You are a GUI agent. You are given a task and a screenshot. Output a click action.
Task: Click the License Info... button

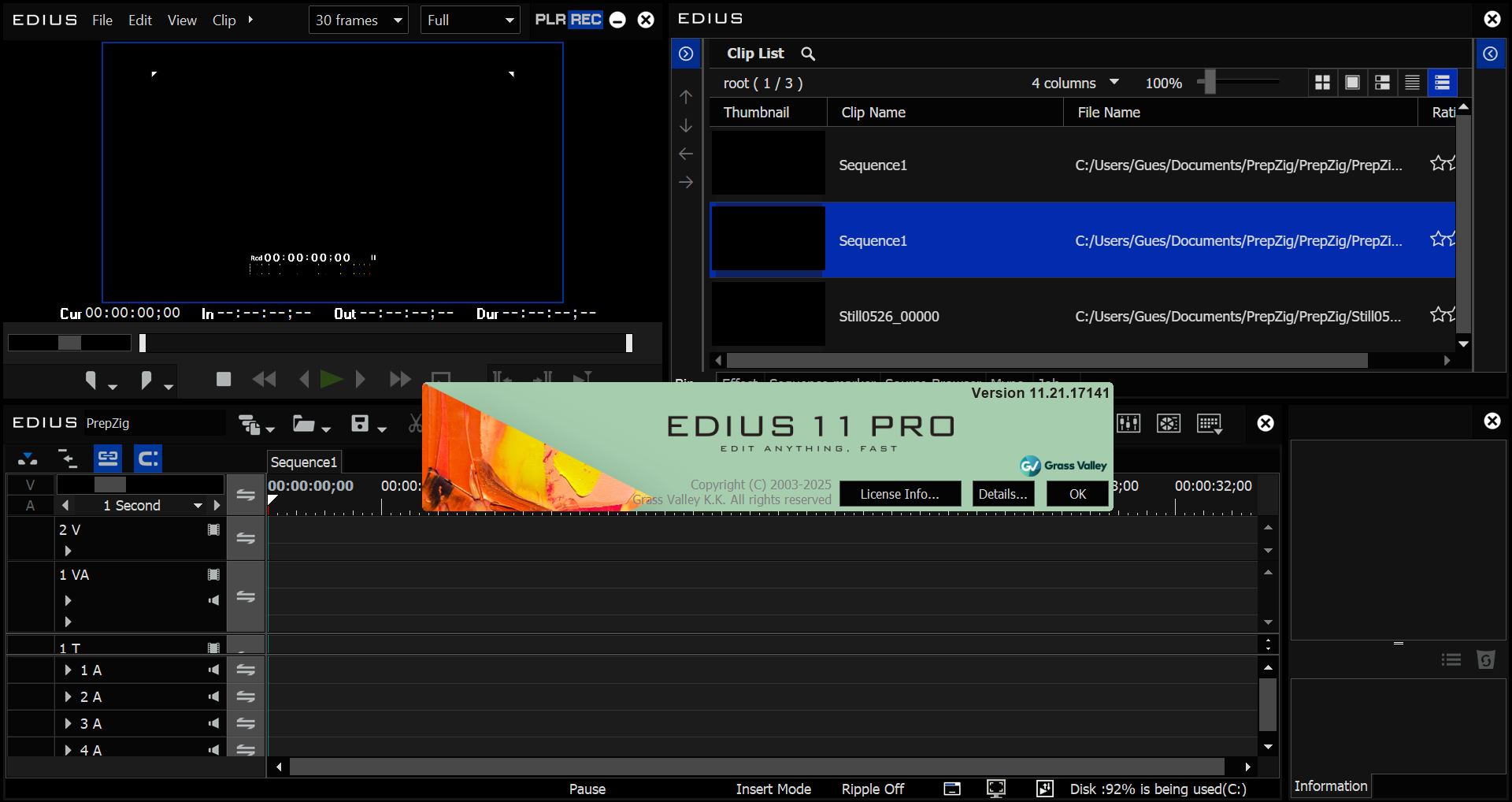900,494
